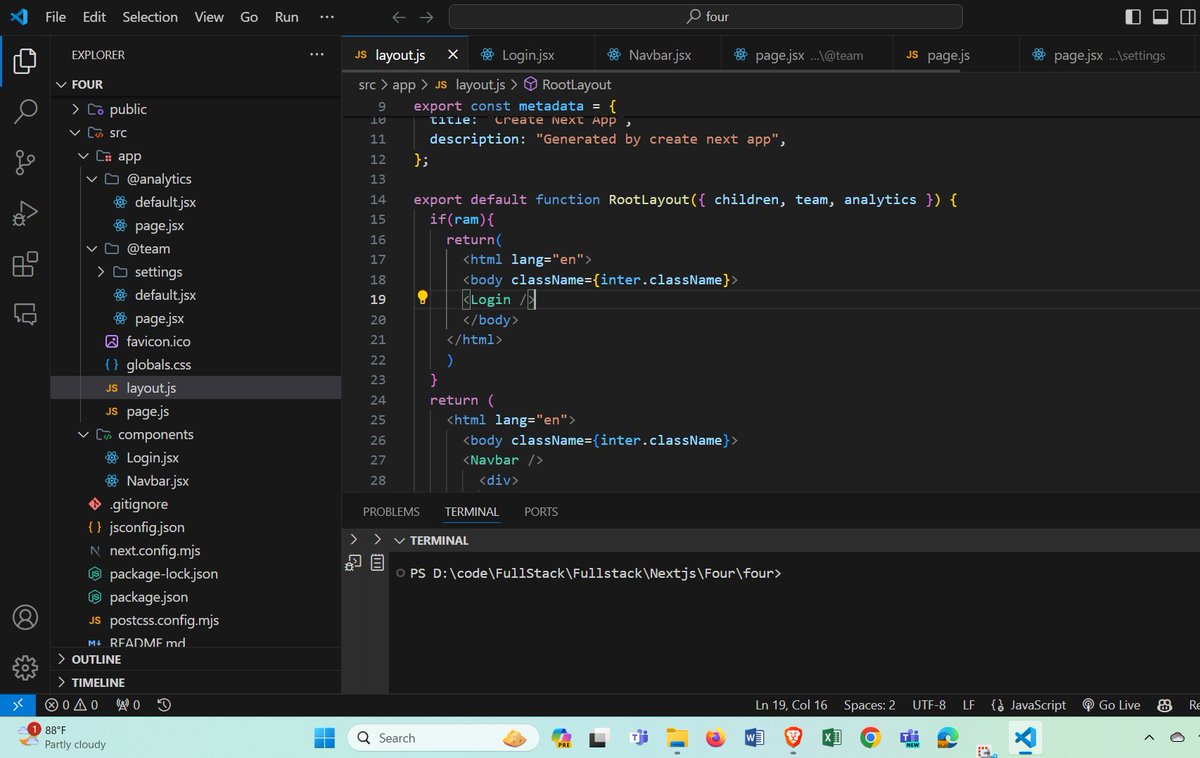Viewport: 1200px width, 758px height.
Task: Open the Run and Debug view
Action: tap(25, 213)
